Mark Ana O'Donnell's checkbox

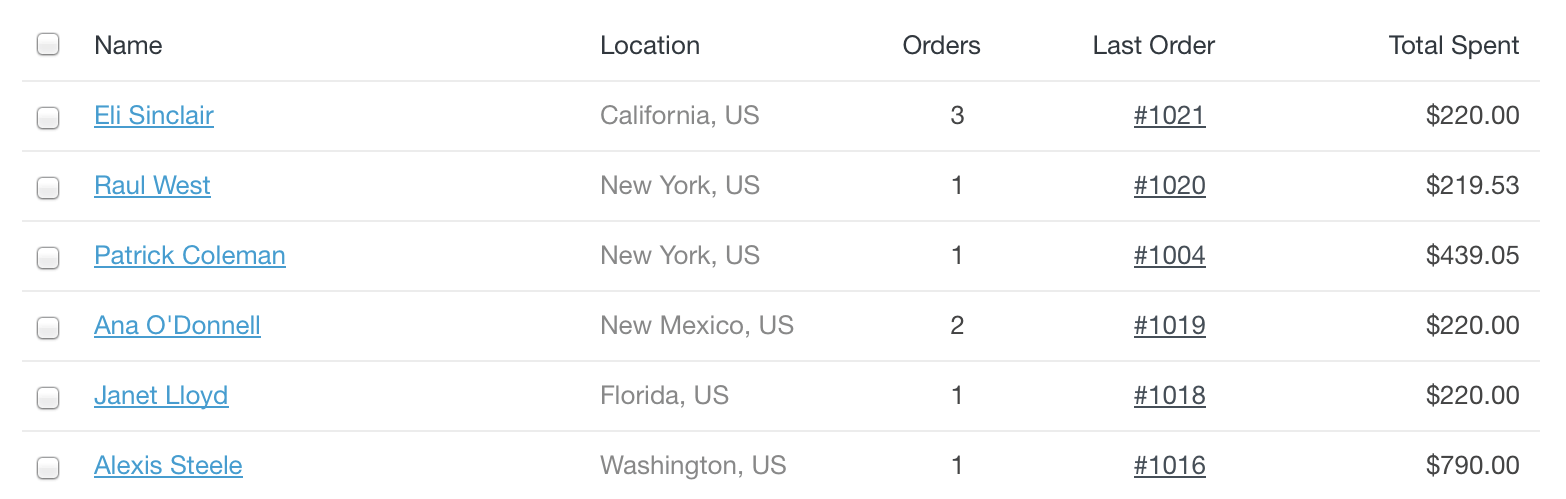pos(48,328)
